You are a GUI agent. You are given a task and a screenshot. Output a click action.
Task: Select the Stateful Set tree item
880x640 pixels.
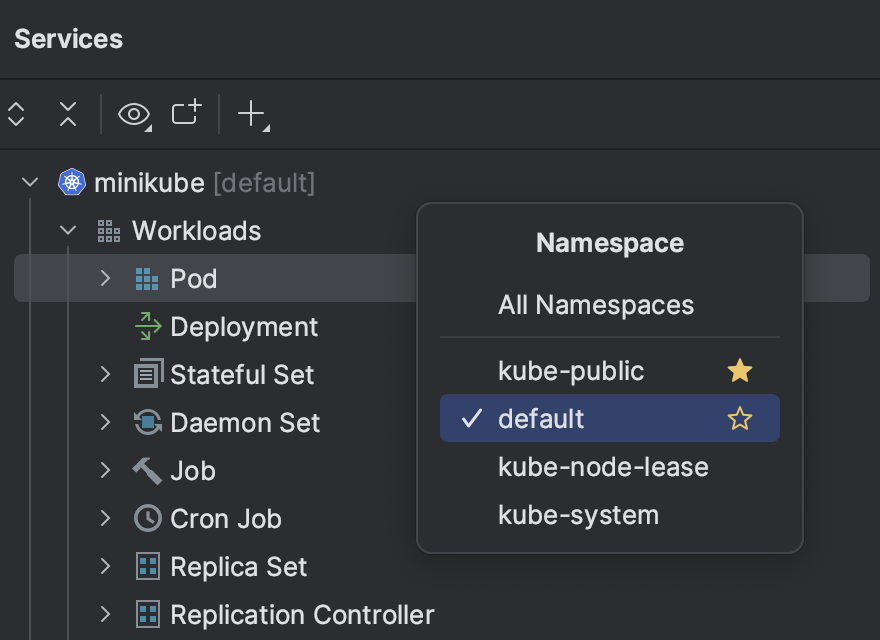[242, 375]
